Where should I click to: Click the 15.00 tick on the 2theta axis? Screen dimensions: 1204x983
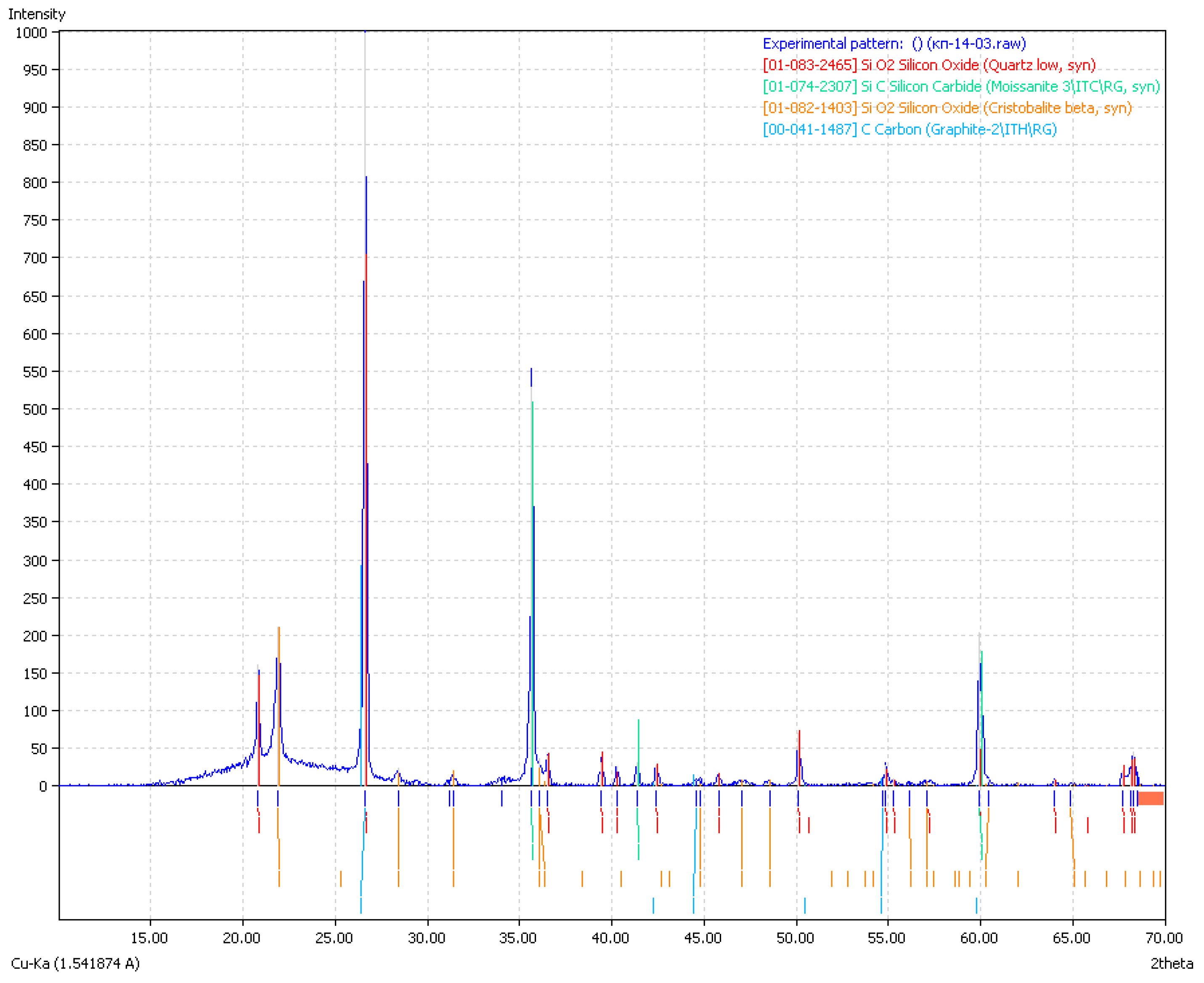tap(149, 938)
